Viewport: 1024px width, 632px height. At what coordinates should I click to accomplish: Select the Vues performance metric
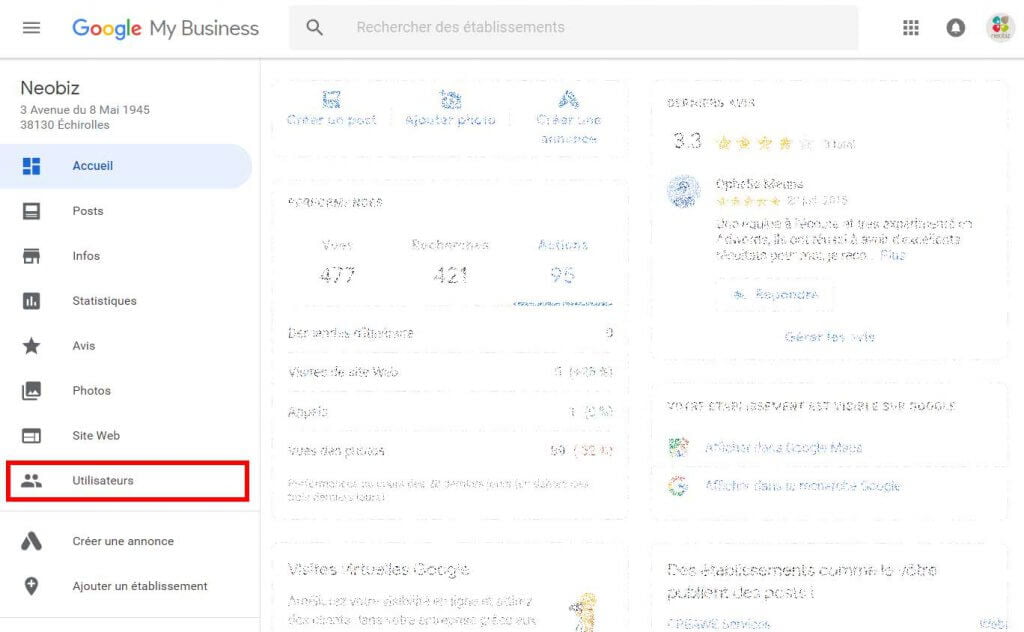pyautogui.click(x=338, y=262)
